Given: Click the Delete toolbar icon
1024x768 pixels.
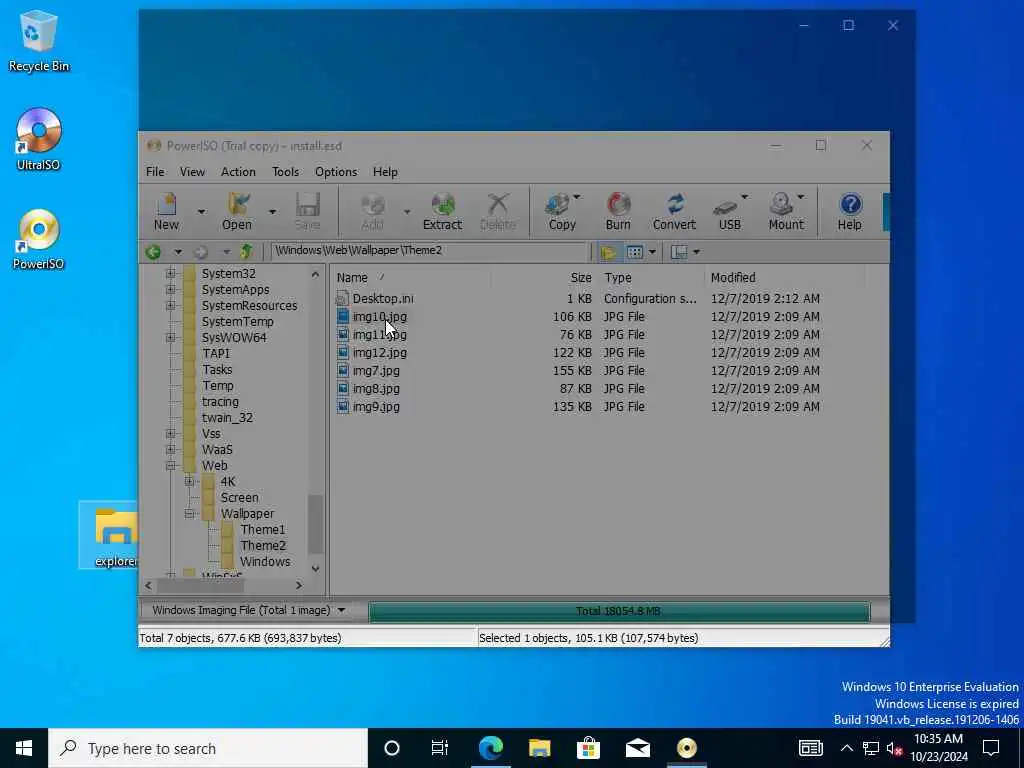Looking at the screenshot, I should (x=498, y=211).
